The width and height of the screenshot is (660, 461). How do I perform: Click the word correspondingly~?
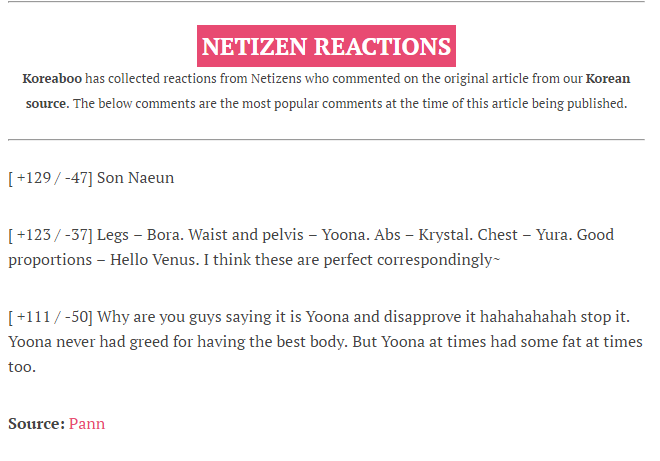[x=438, y=260]
